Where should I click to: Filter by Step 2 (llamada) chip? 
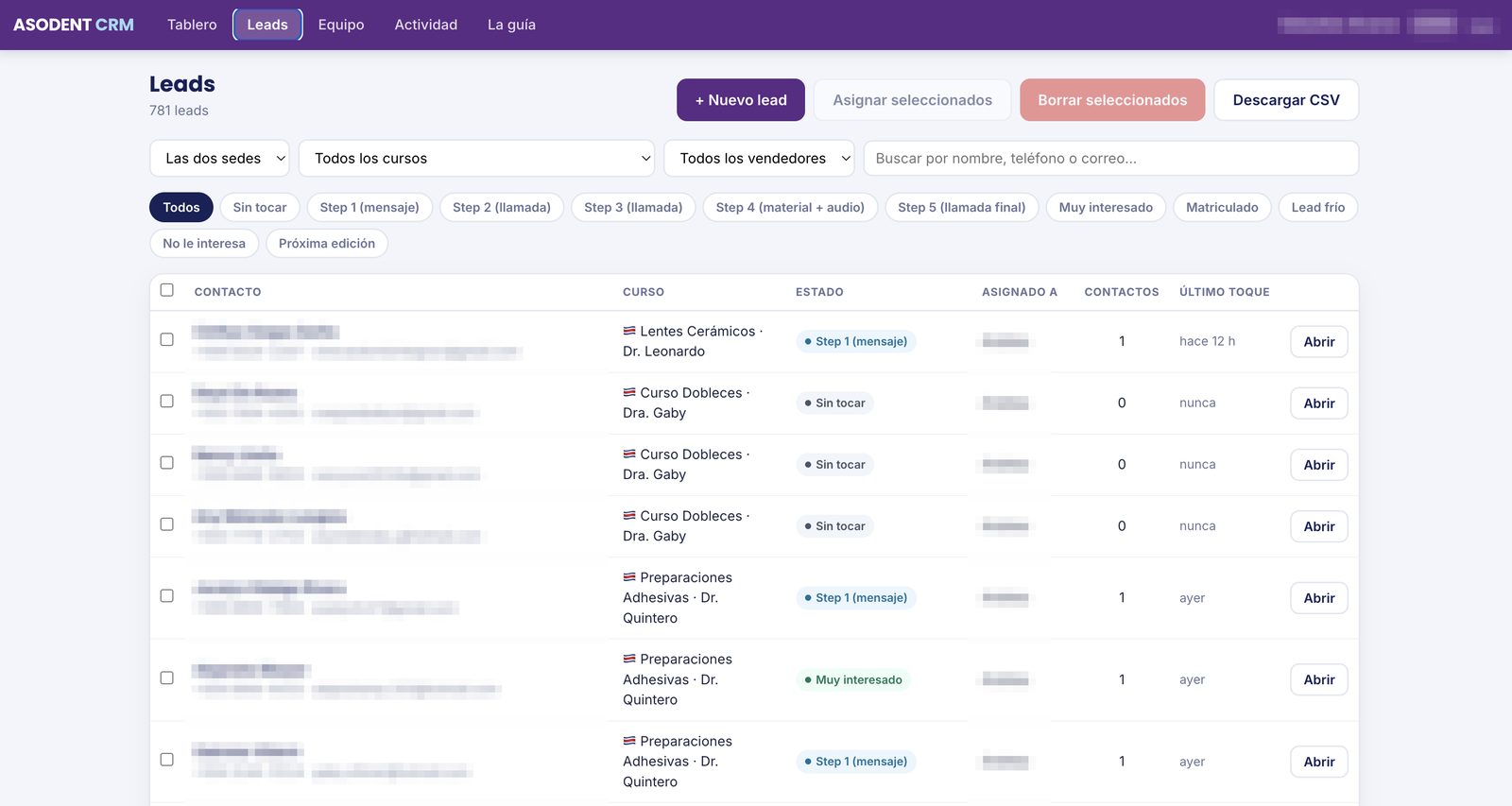[502, 208]
